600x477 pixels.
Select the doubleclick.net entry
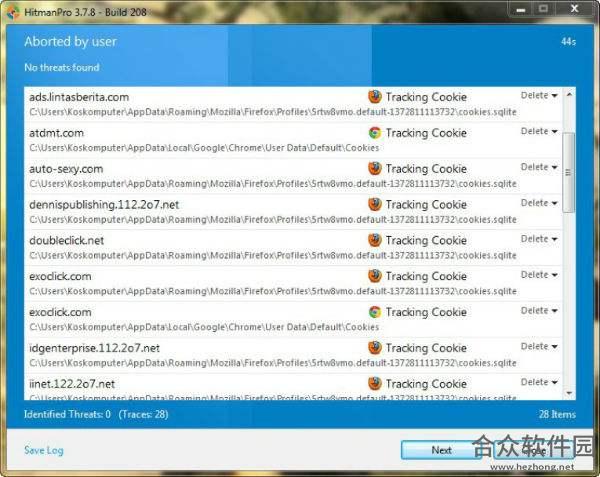[293, 247]
